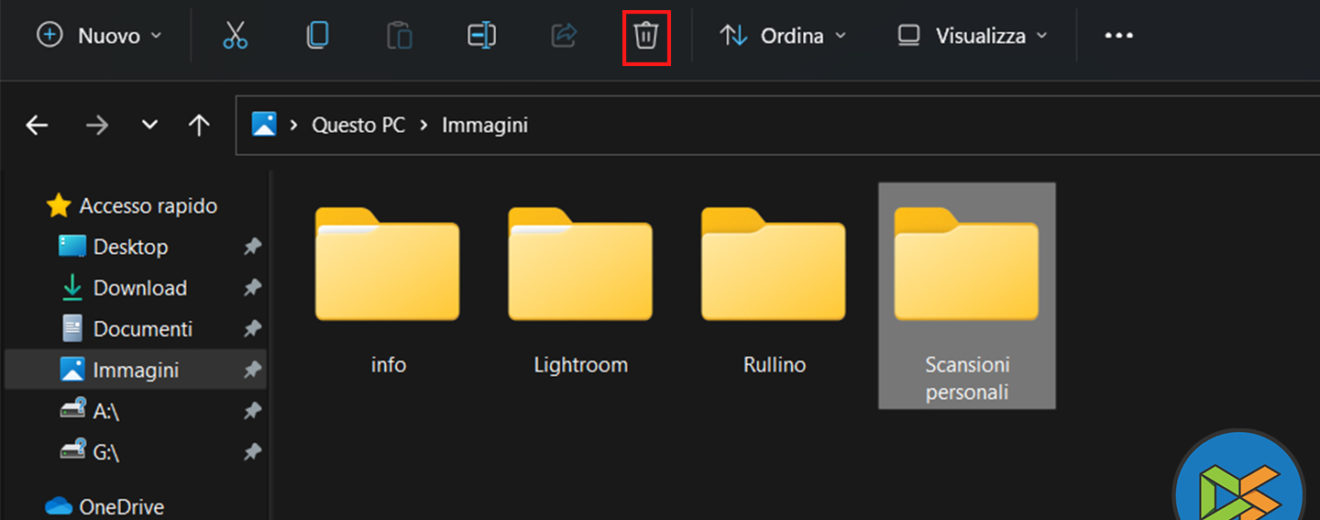Click the pin icon beside sidebar Immagini
This screenshot has width=1320, height=520.
252,370
